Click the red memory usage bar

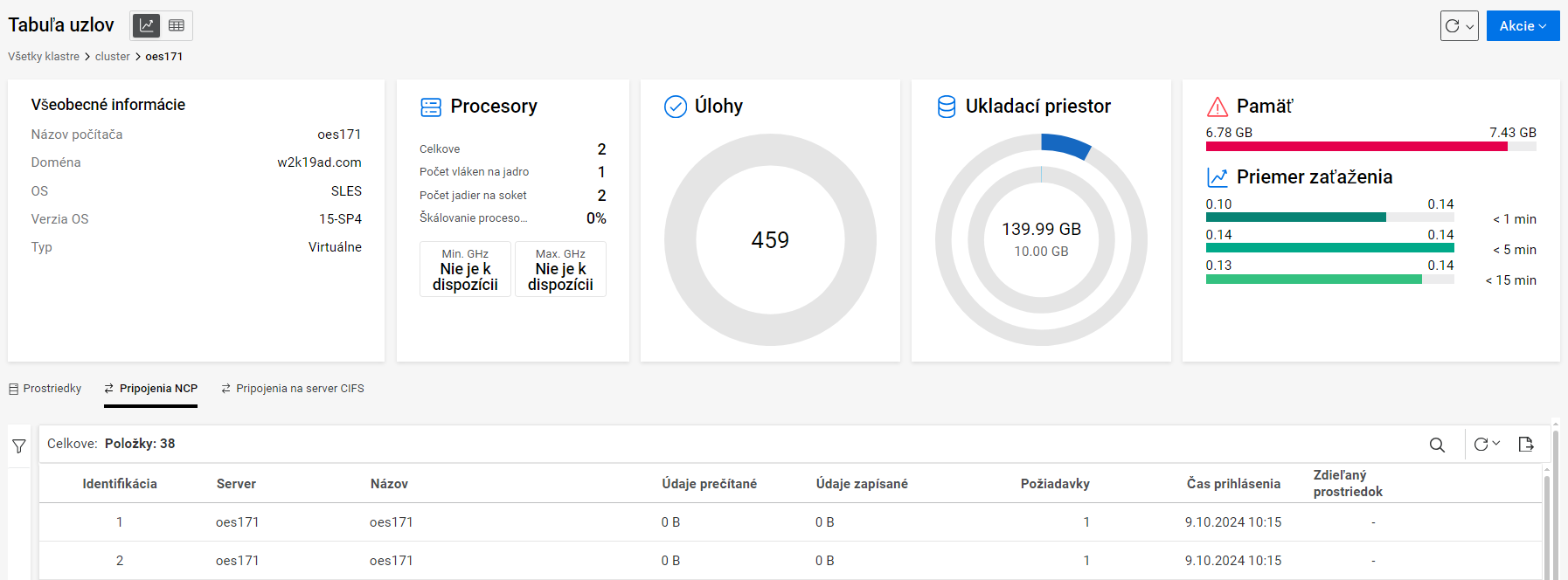click(1356, 147)
